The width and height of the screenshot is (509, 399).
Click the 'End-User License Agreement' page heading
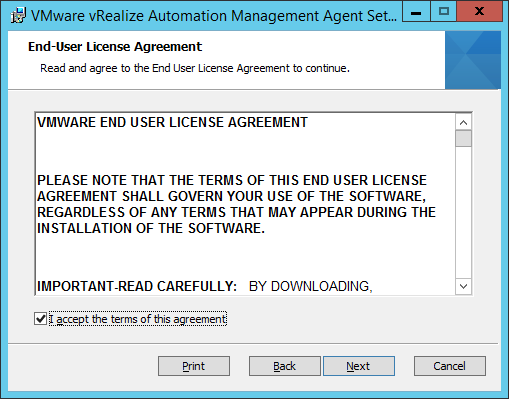click(x=115, y=47)
